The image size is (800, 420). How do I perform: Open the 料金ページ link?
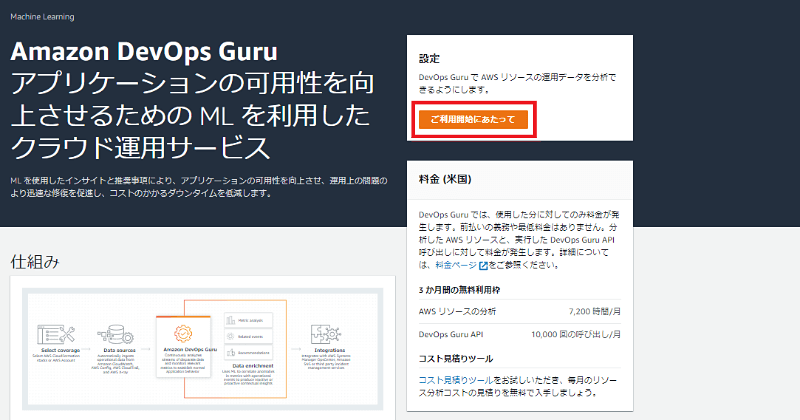tap(456, 265)
